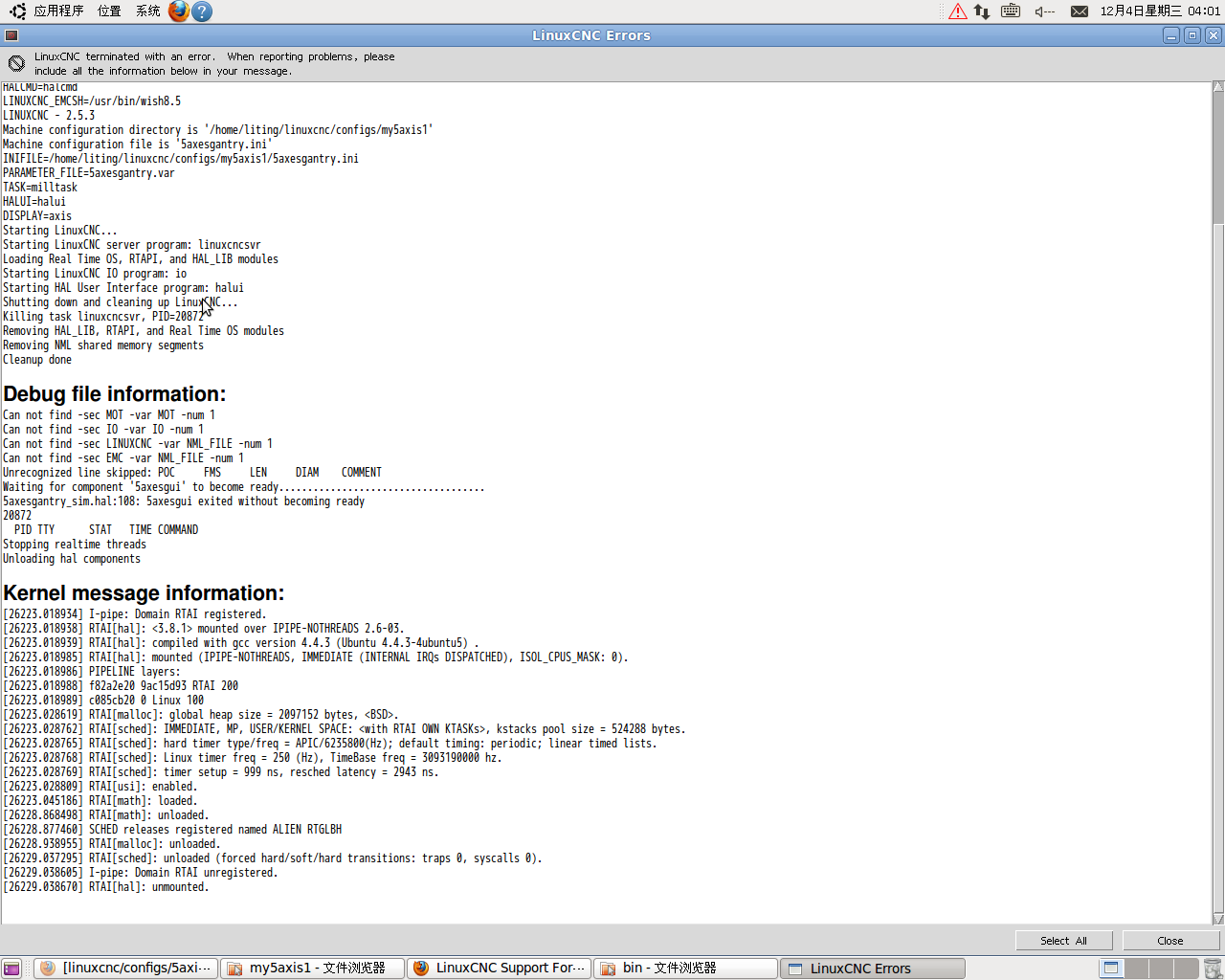This screenshot has width=1225, height=980.
Task: Click the 'PIPELINE layers:' line
Action: coord(91,672)
